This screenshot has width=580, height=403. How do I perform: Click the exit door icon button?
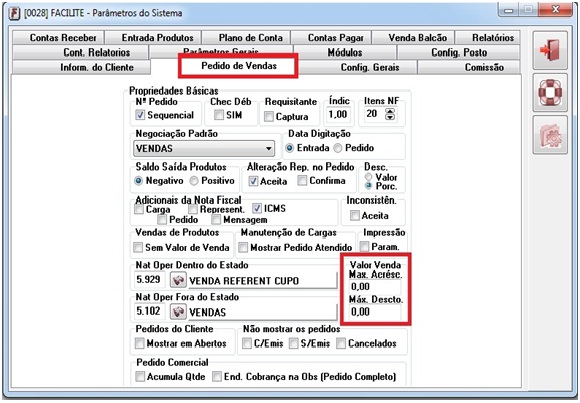(x=550, y=50)
